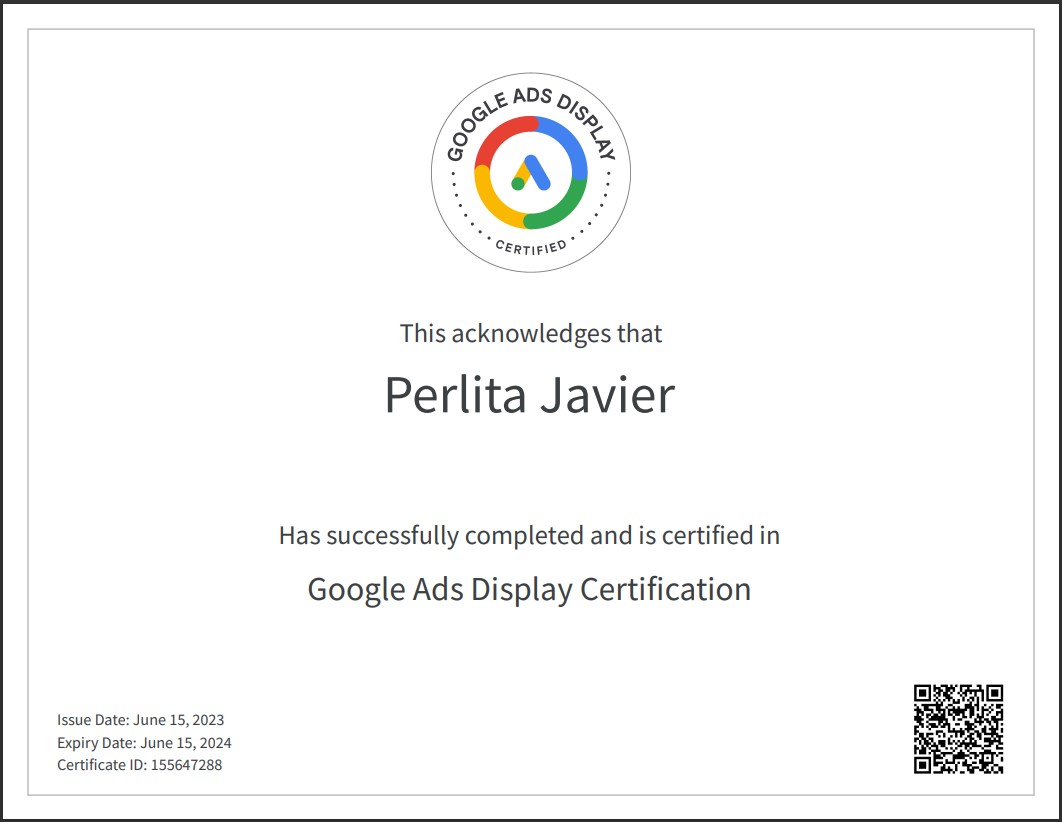
Task: Click the phrase This acknowledges that
Action: coord(530,333)
